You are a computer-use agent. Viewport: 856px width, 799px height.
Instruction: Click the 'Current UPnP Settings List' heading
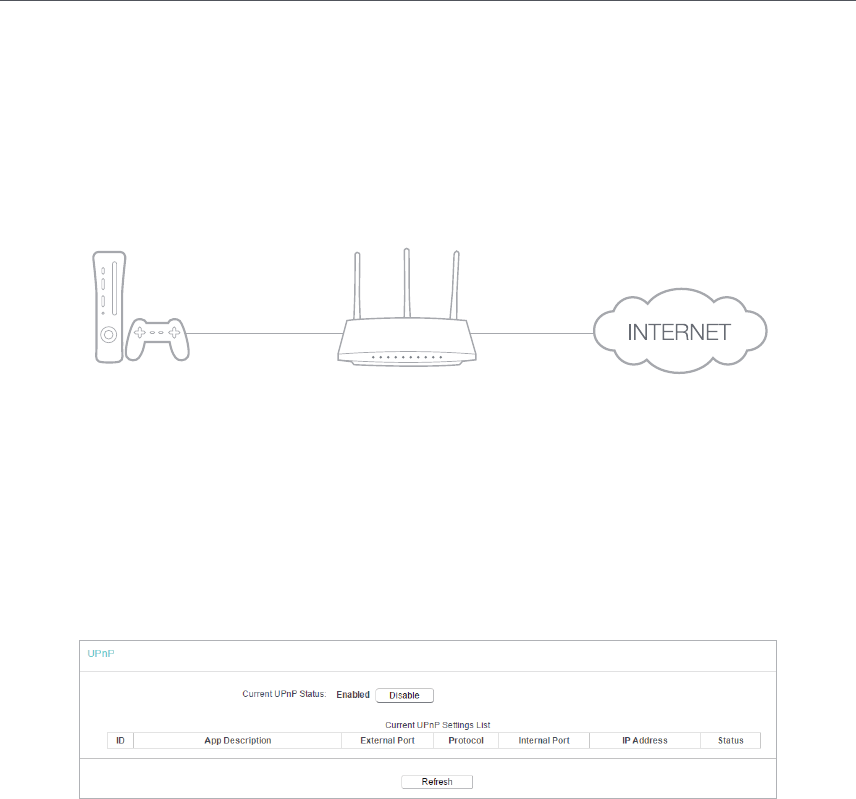[438, 725]
